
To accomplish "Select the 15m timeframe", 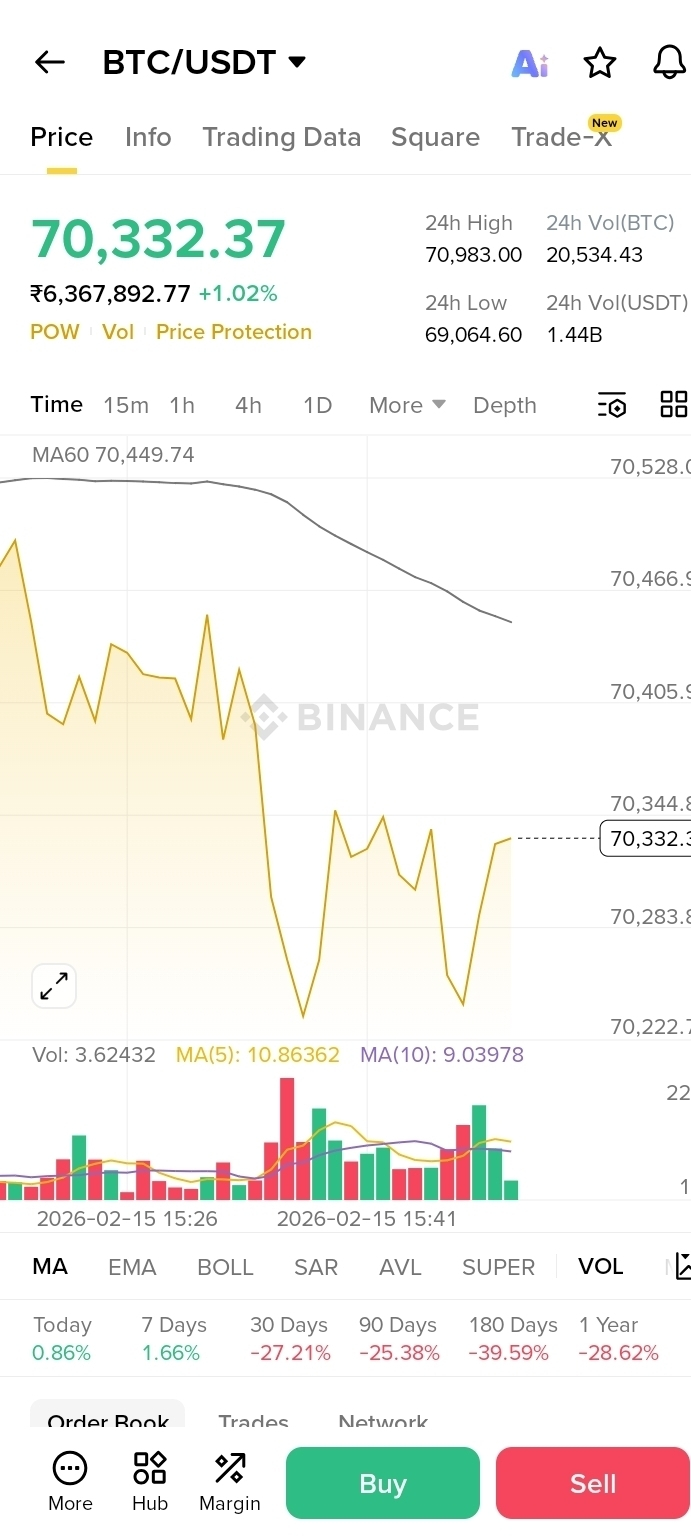I will click(x=126, y=405).
